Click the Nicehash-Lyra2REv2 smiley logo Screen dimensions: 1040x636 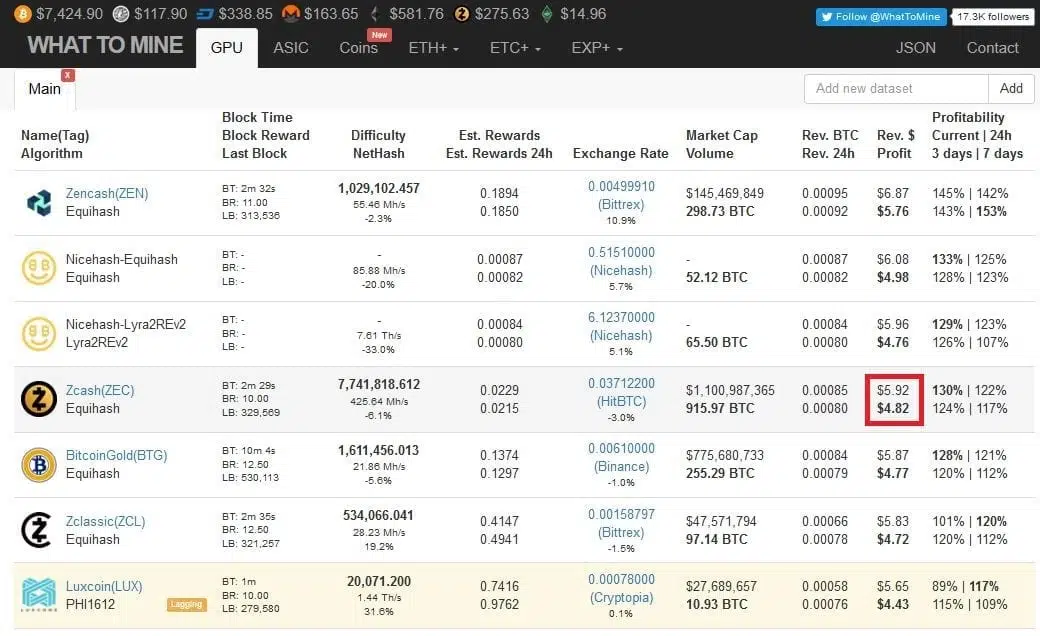pyautogui.click(x=39, y=333)
